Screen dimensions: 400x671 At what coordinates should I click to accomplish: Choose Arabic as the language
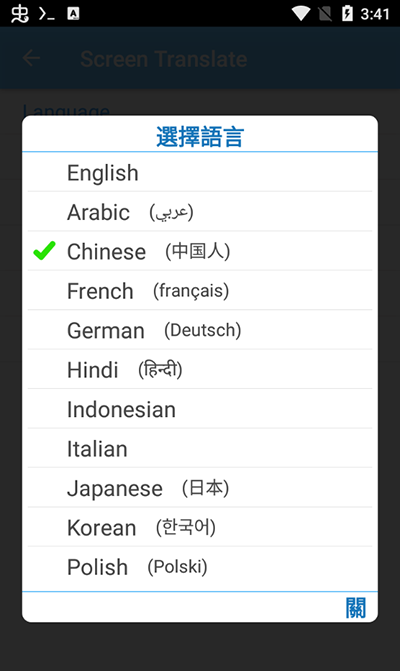coord(200,212)
